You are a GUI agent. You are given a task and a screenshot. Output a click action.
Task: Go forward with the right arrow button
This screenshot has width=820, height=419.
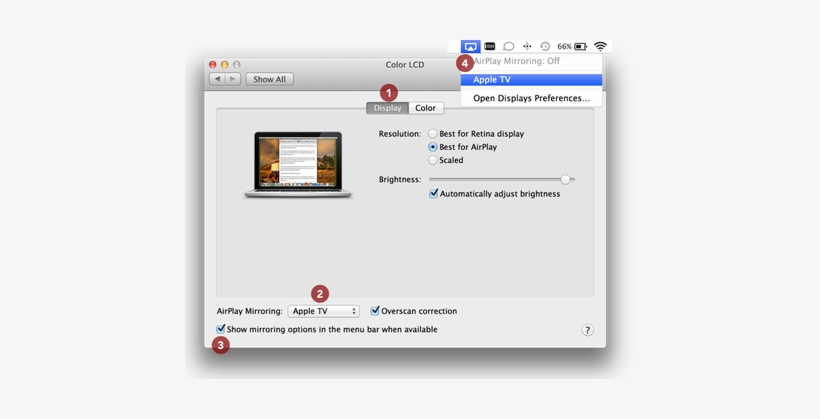click(233, 79)
